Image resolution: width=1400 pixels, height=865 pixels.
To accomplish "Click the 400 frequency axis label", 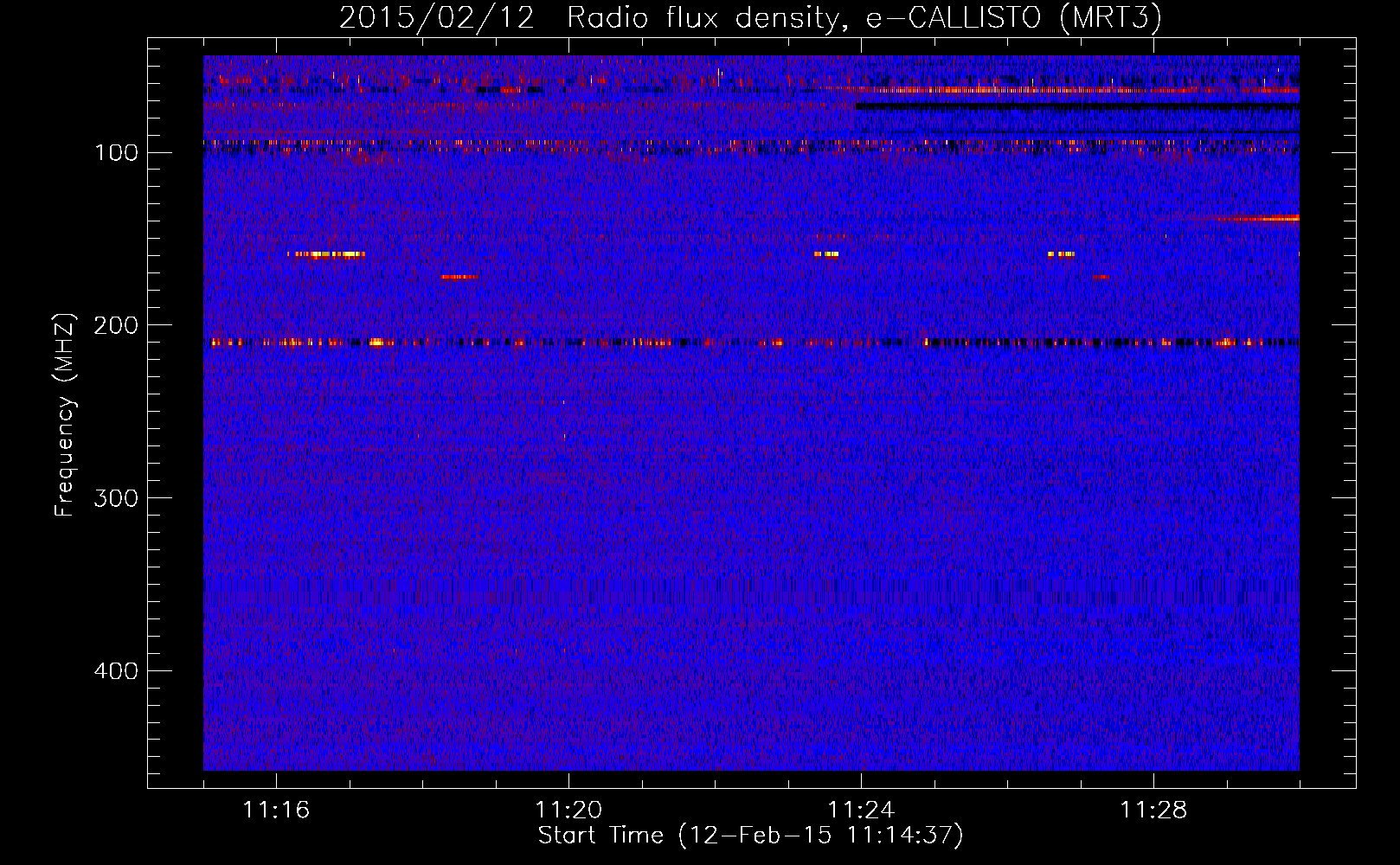I will 116,671.
